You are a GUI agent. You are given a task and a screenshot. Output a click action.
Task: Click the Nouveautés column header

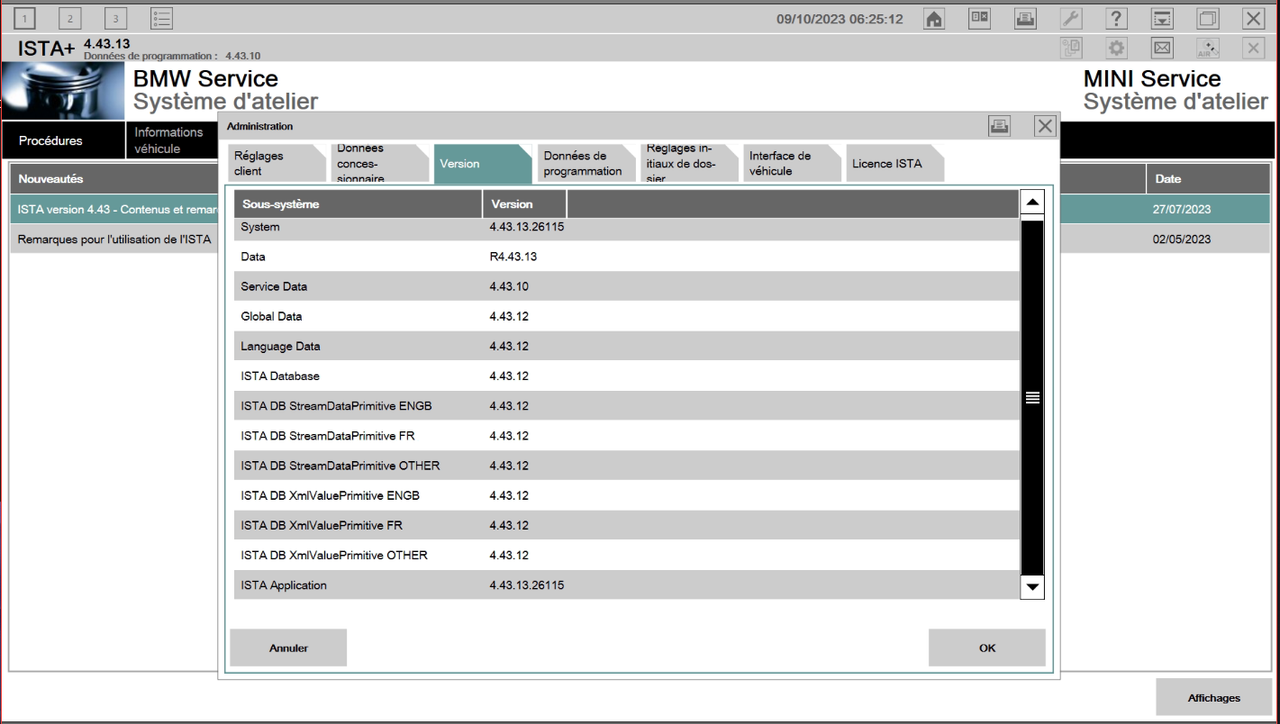click(114, 179)
